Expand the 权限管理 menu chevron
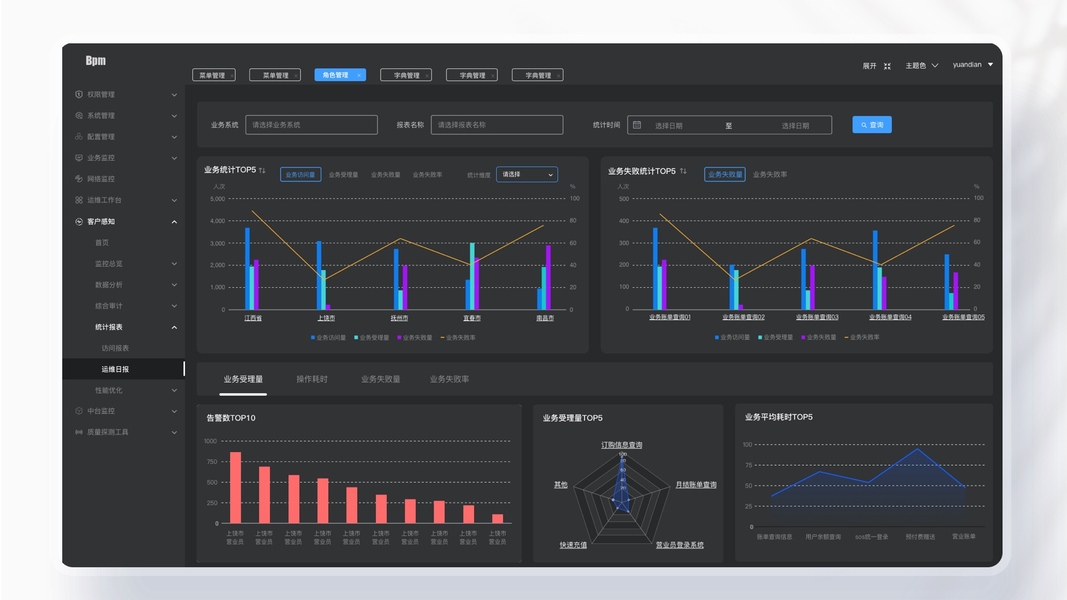1067x600 pixels. tap(174, 95)
